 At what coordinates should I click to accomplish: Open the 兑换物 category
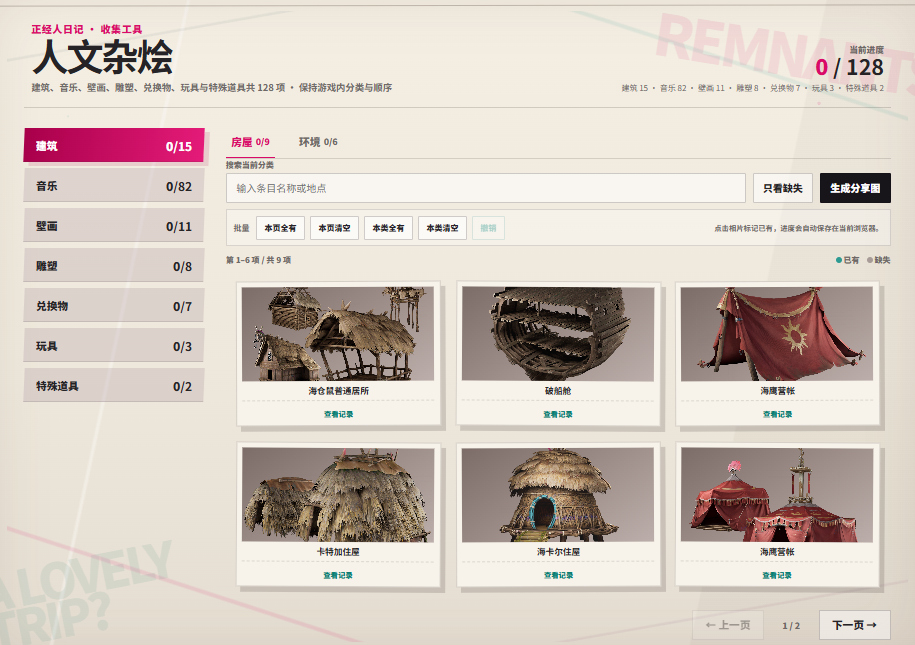tap(114, 306)
